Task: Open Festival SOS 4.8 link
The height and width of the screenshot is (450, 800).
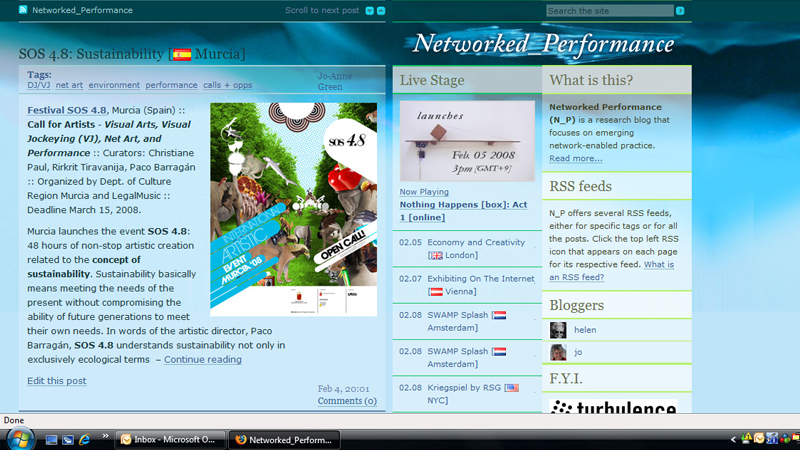Action: coord(67,110)
